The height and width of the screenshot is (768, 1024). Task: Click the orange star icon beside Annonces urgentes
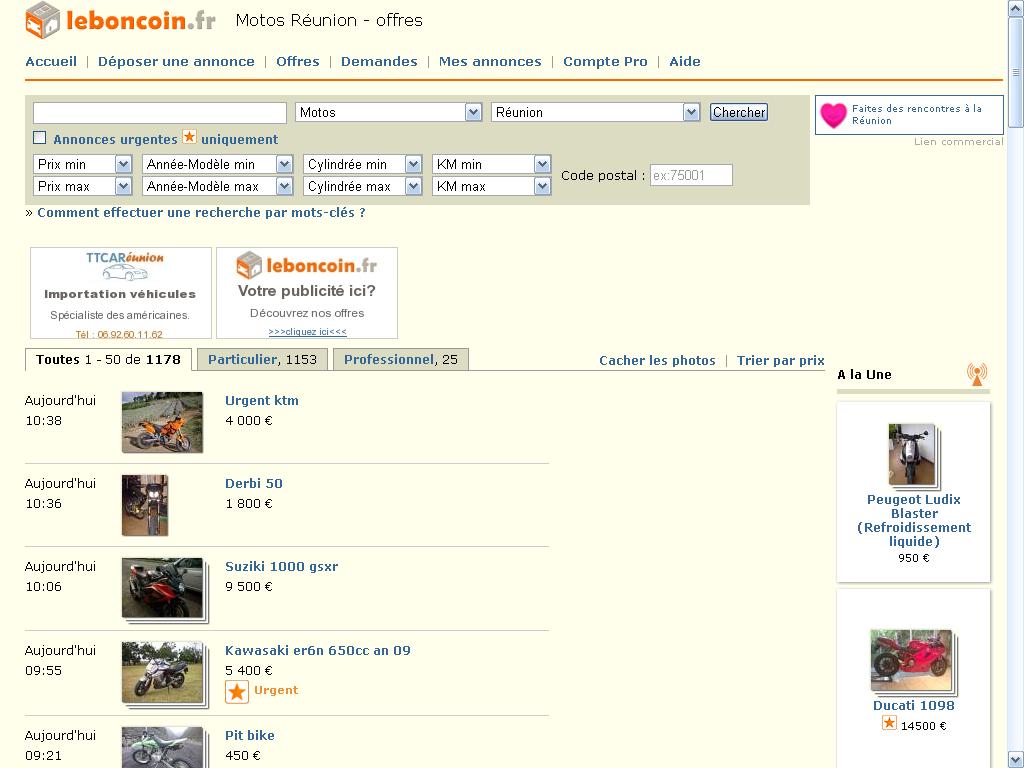pyautogui.click(x=189, y=137)
